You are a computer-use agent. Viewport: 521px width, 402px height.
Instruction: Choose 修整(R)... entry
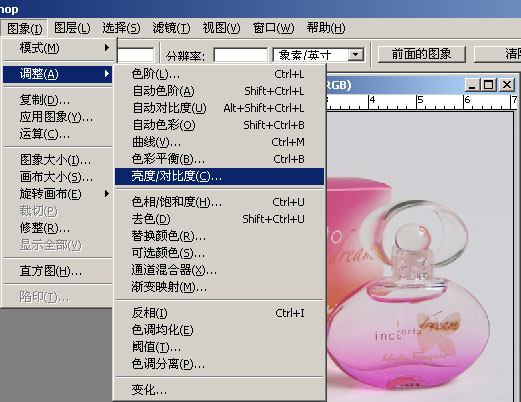pos(58,228)
